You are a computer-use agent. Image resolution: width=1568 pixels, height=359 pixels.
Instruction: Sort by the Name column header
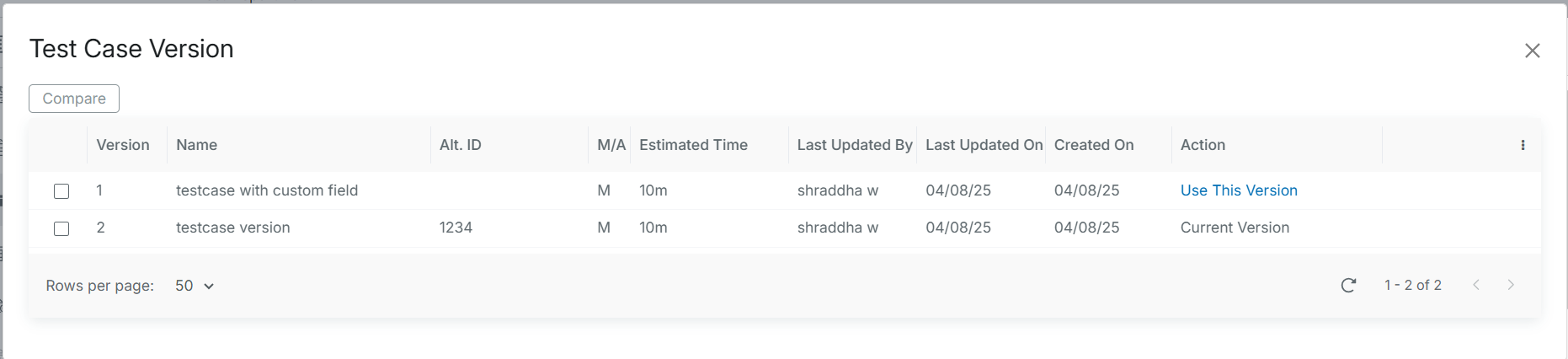(197, 145)
